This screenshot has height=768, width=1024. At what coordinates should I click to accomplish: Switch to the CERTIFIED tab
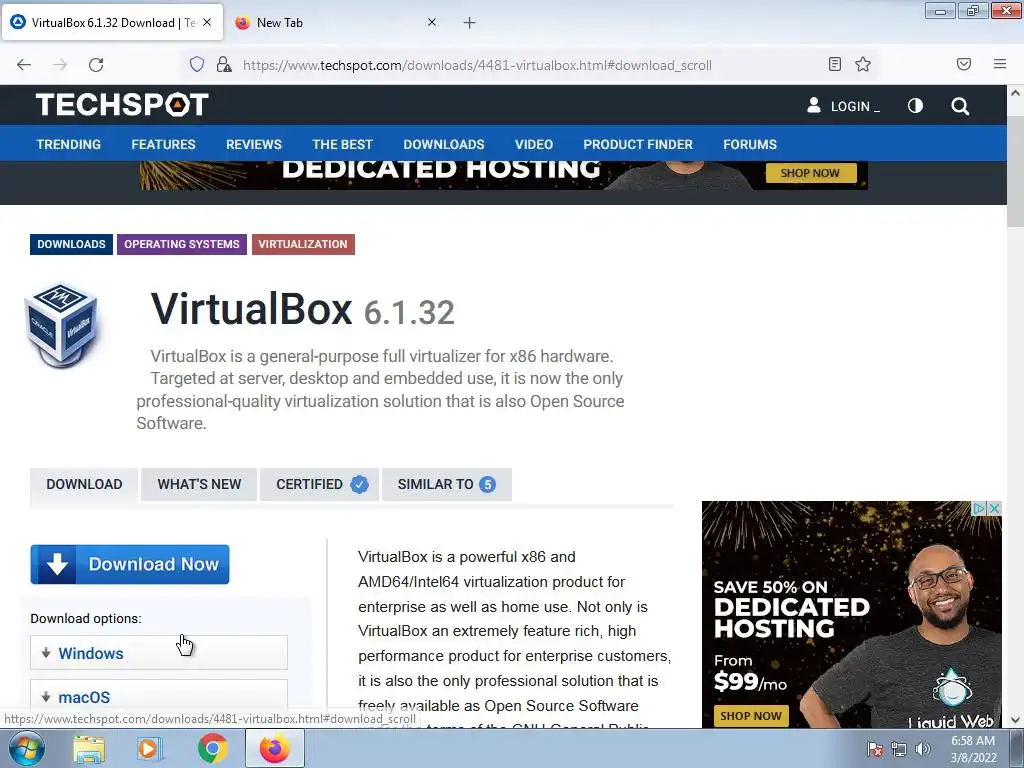(319, 485)
